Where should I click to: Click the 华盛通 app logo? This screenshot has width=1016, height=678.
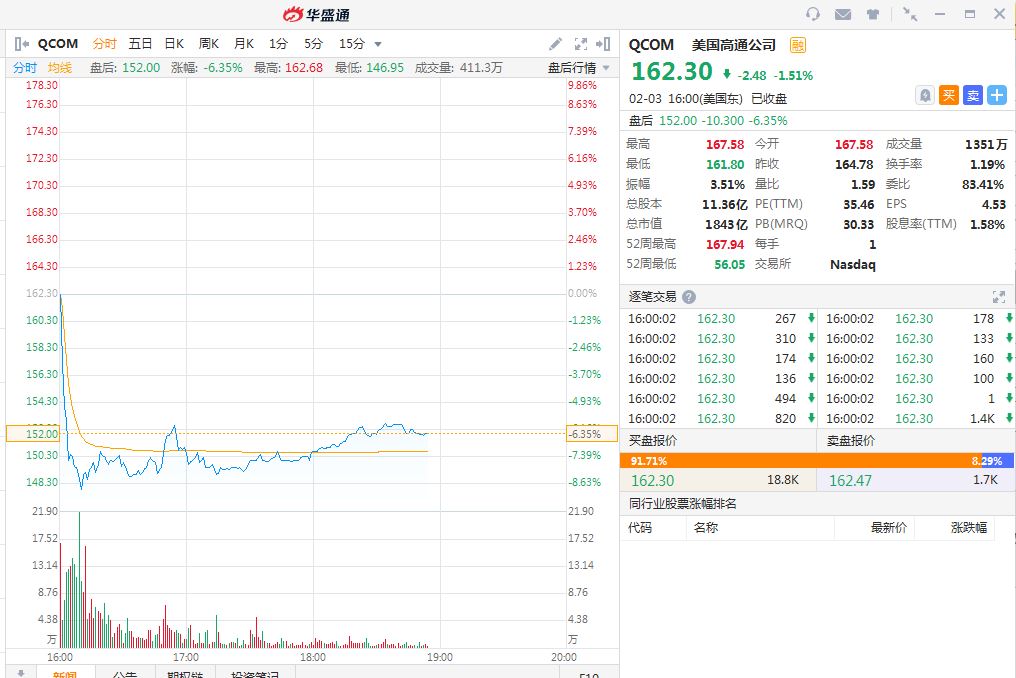(316, 14)
